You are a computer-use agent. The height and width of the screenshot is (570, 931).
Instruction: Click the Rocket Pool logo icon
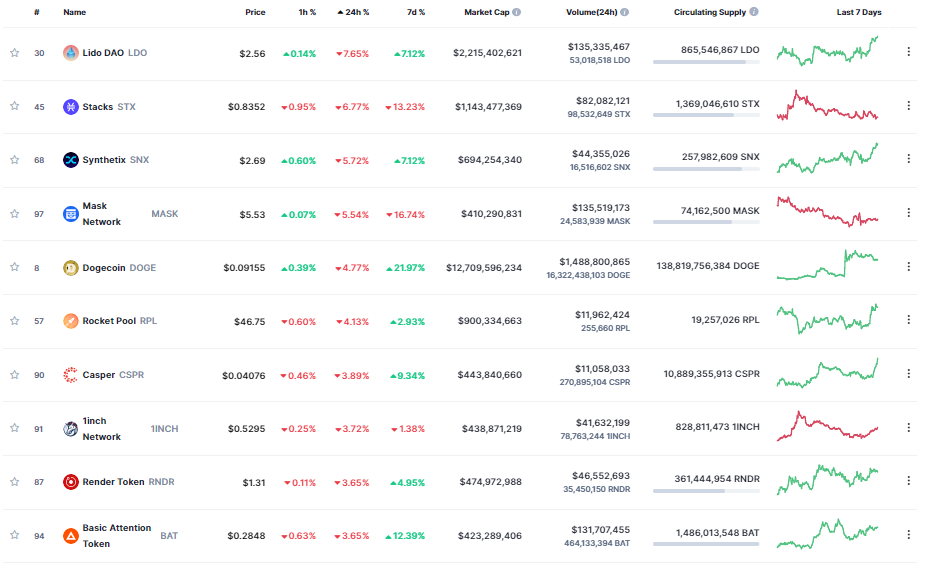pyautogui.click(x=71, y=321)
